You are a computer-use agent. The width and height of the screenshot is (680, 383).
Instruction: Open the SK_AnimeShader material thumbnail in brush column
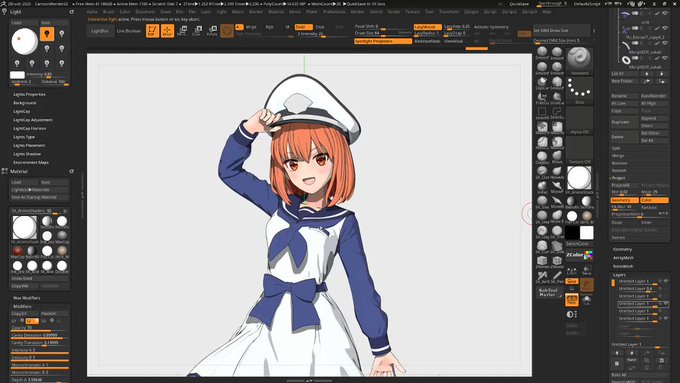[579, 180]
